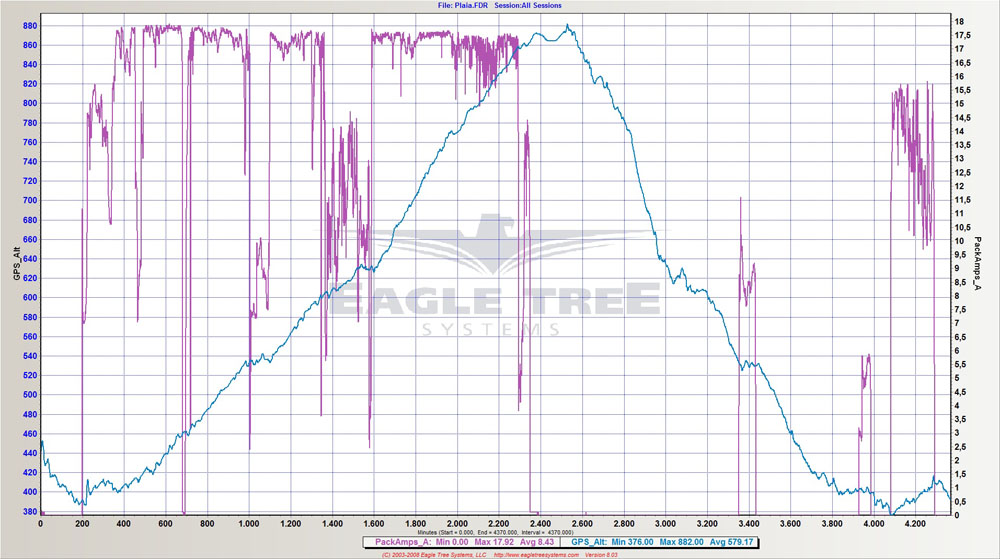Screen dimensions: 1000x559
Task: Click the 17,5 value on the PackAmps axis
Action: (962, 35)
